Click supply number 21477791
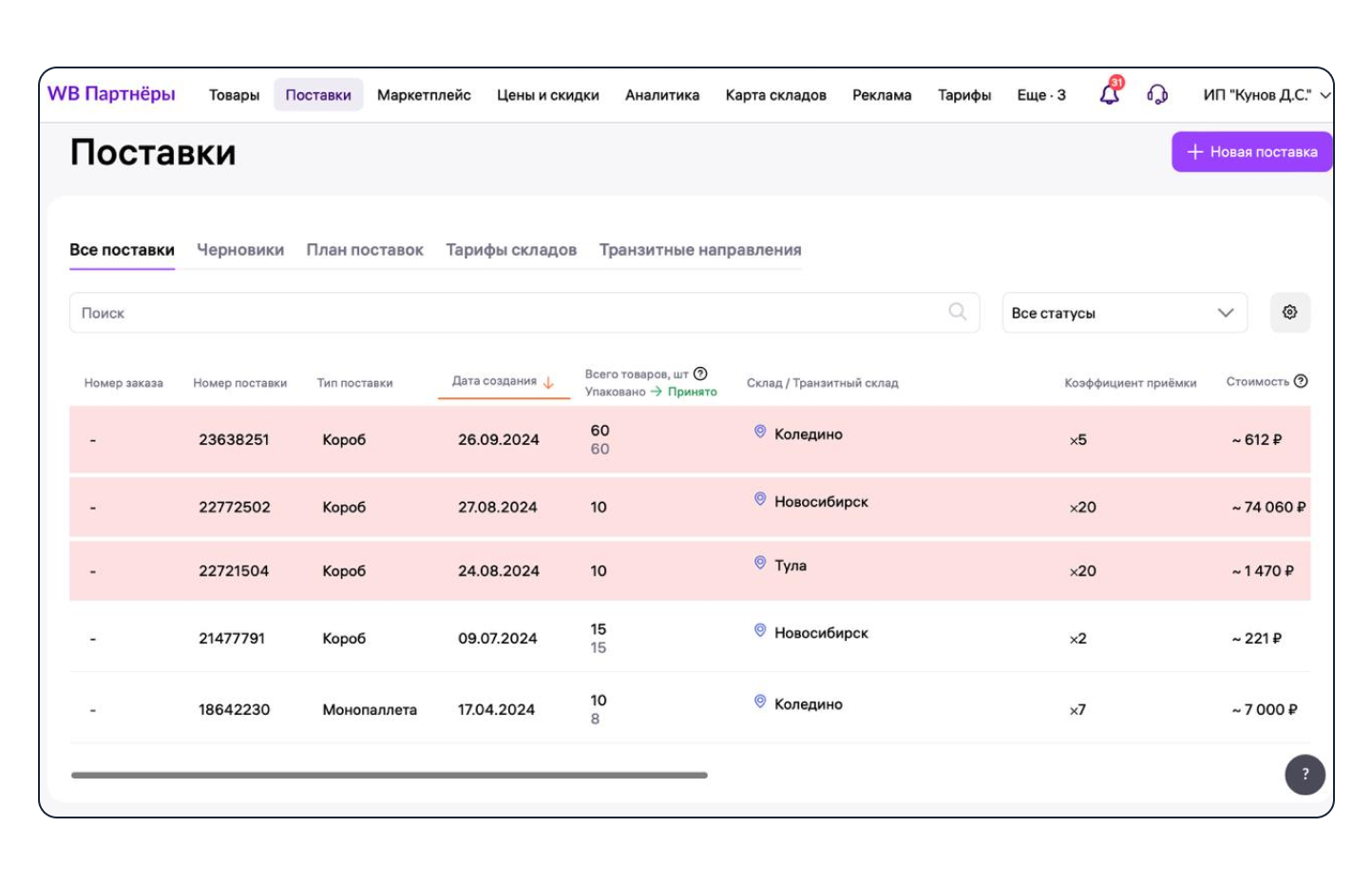This screenshot has width=1372, height=885. pyautogui.click(x=232, y=638)
